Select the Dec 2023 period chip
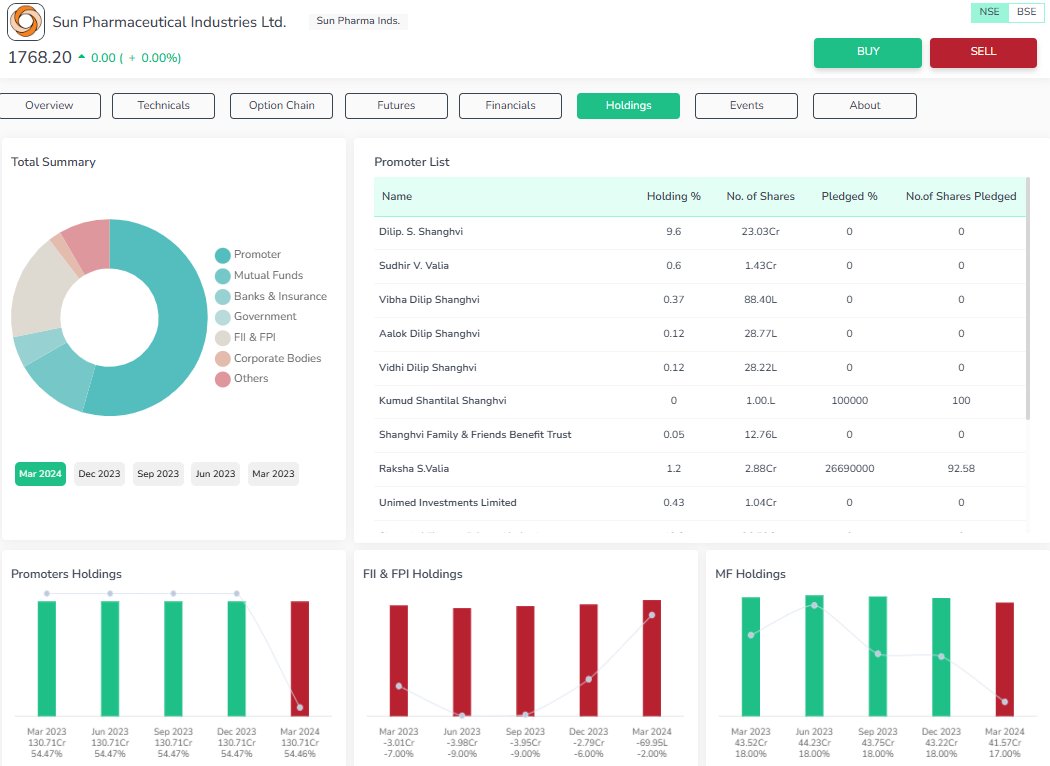Viewport: 1050px width, 766px height. click(99, 474)
